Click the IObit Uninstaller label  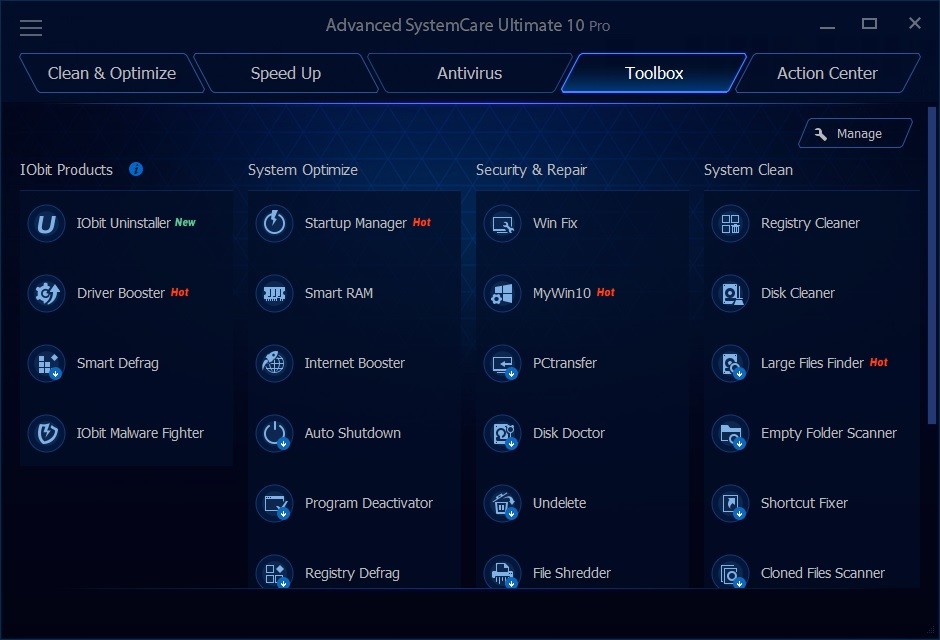[123, 224]
